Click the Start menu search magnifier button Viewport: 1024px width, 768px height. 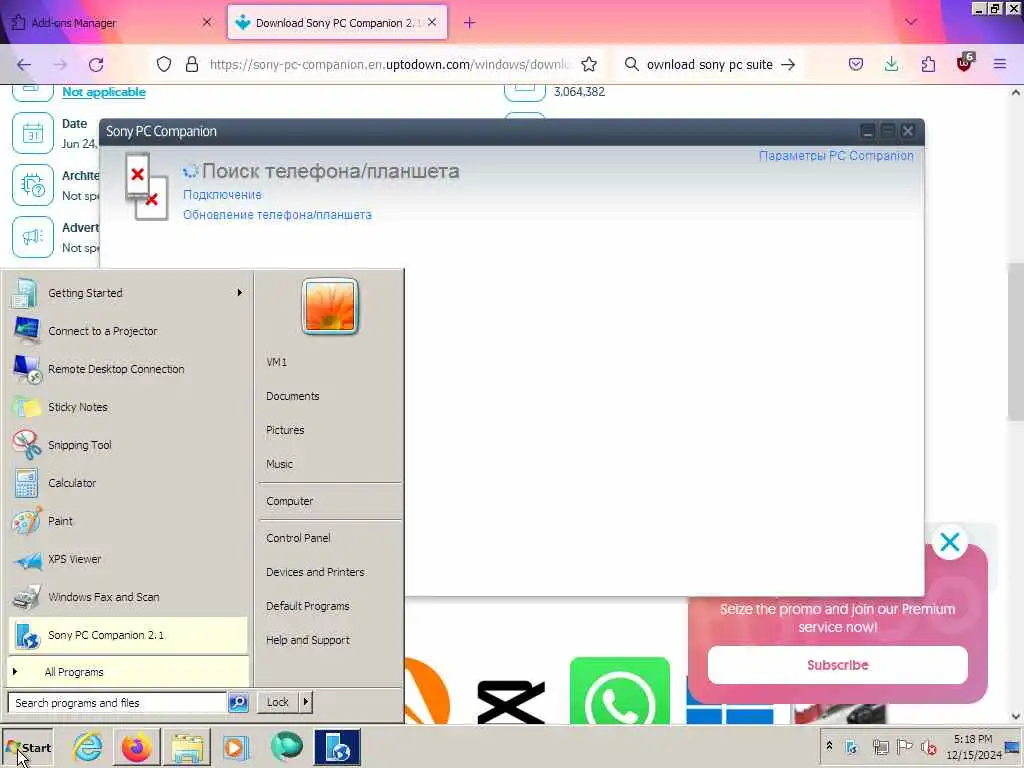click(x=238, y=703)
